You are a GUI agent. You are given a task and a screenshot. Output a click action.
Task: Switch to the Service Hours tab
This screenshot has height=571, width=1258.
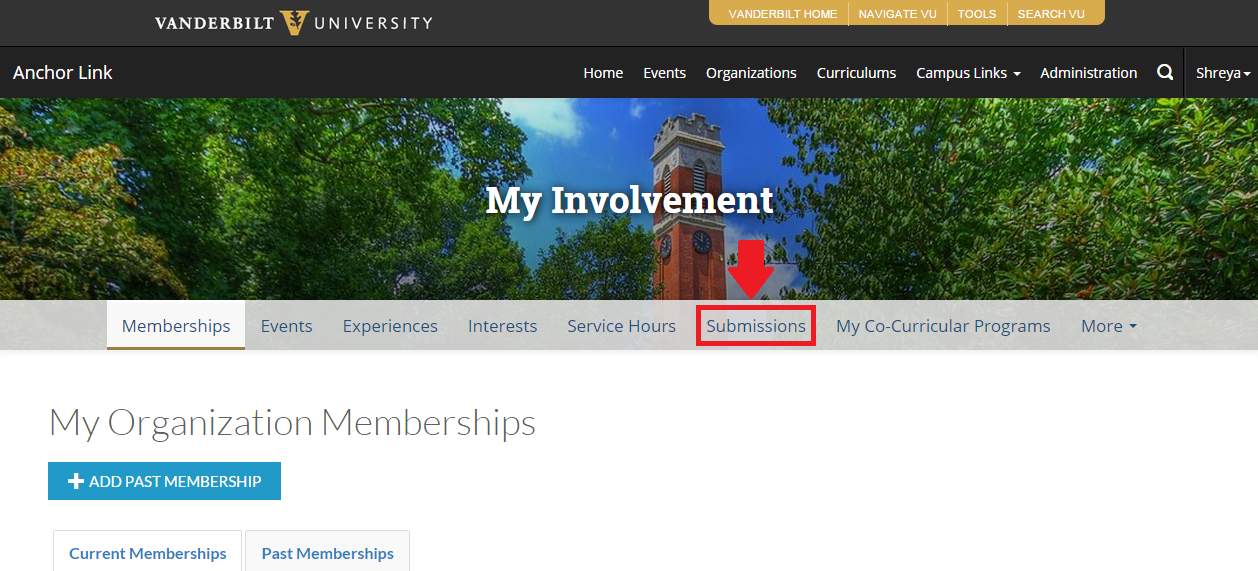click(x=621, y=326)
